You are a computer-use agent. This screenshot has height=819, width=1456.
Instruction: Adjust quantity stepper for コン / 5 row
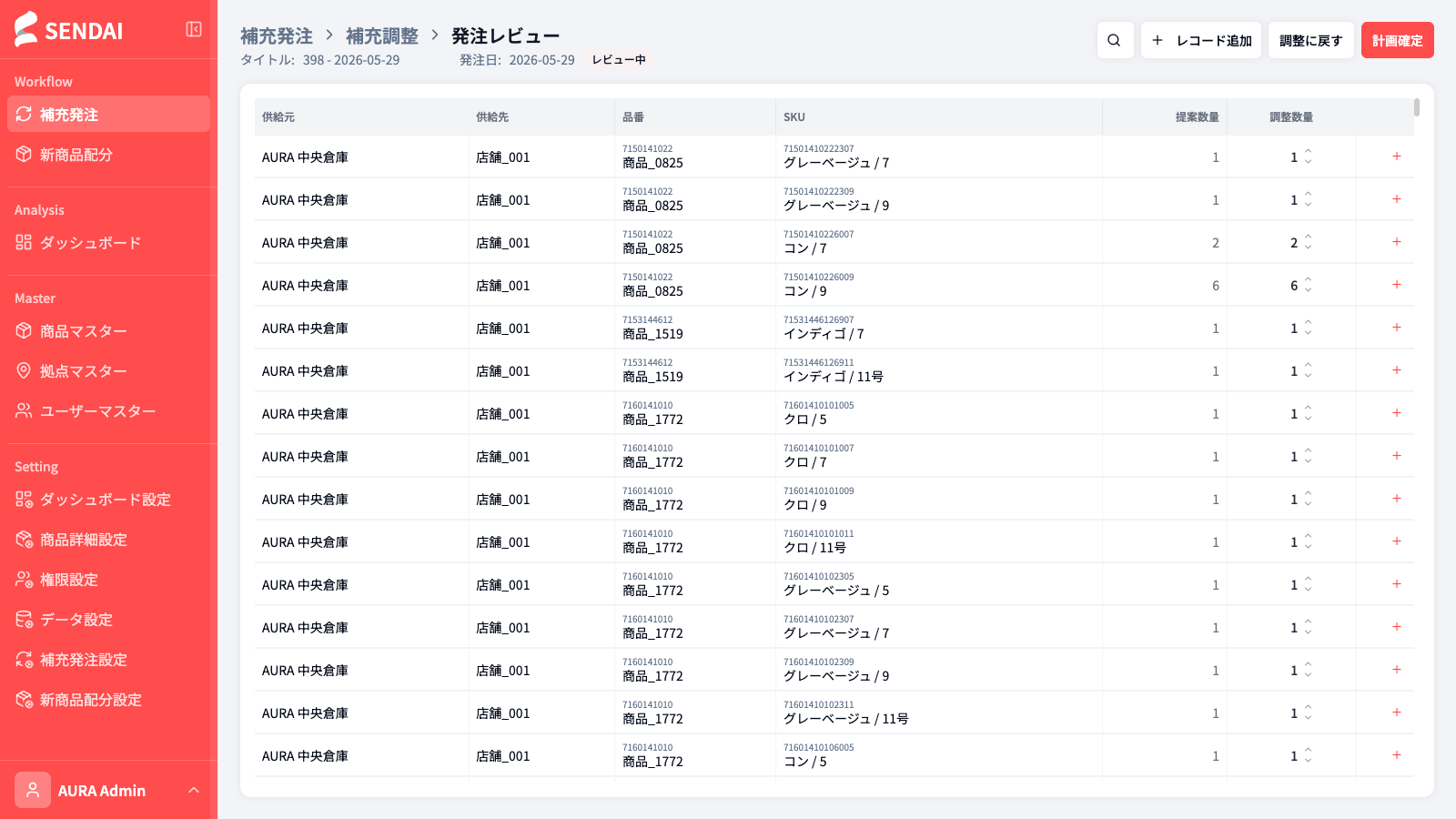(1308, 755)
